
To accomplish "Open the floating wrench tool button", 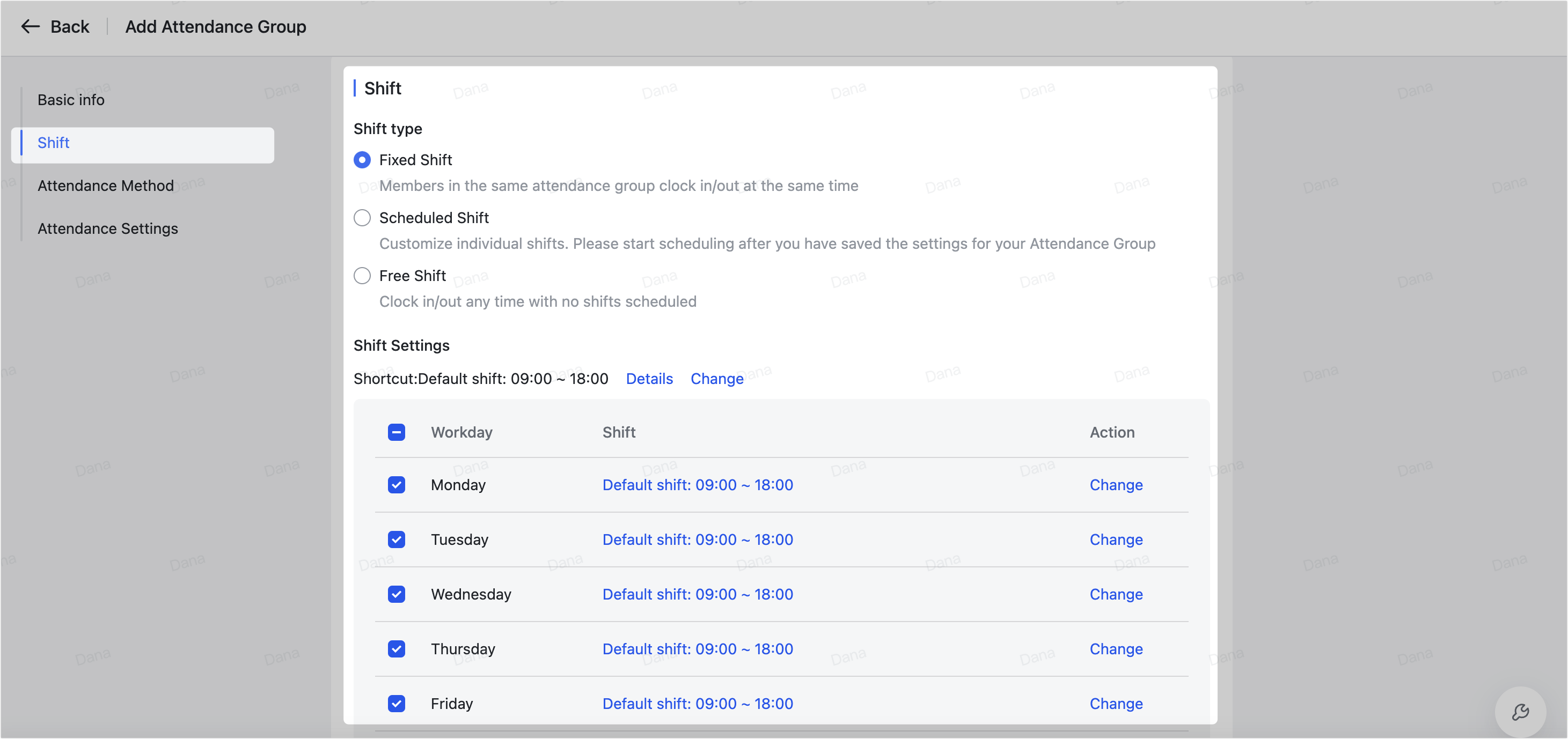I will [1521, 711].
